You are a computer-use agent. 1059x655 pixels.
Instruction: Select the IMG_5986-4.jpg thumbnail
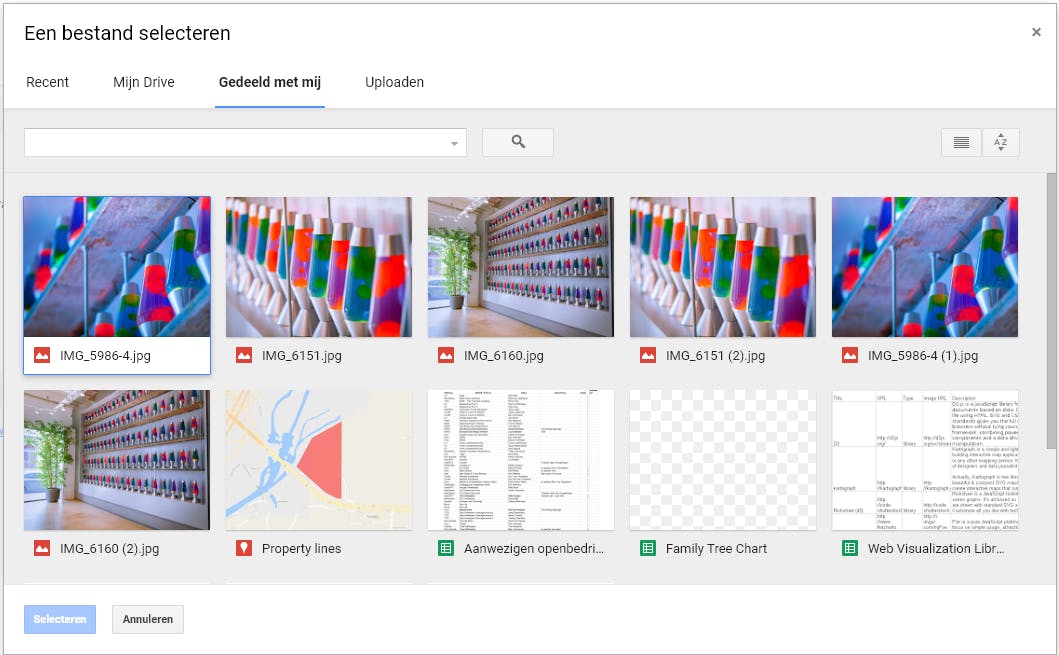coord(117,267)
